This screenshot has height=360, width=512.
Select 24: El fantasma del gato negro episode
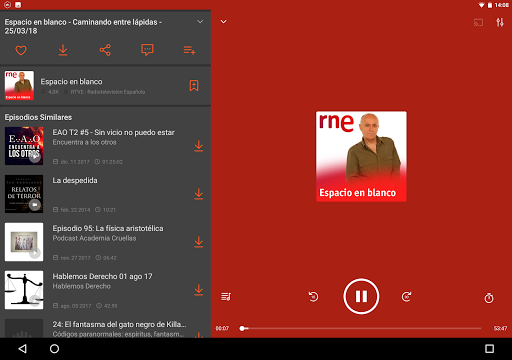119,324
